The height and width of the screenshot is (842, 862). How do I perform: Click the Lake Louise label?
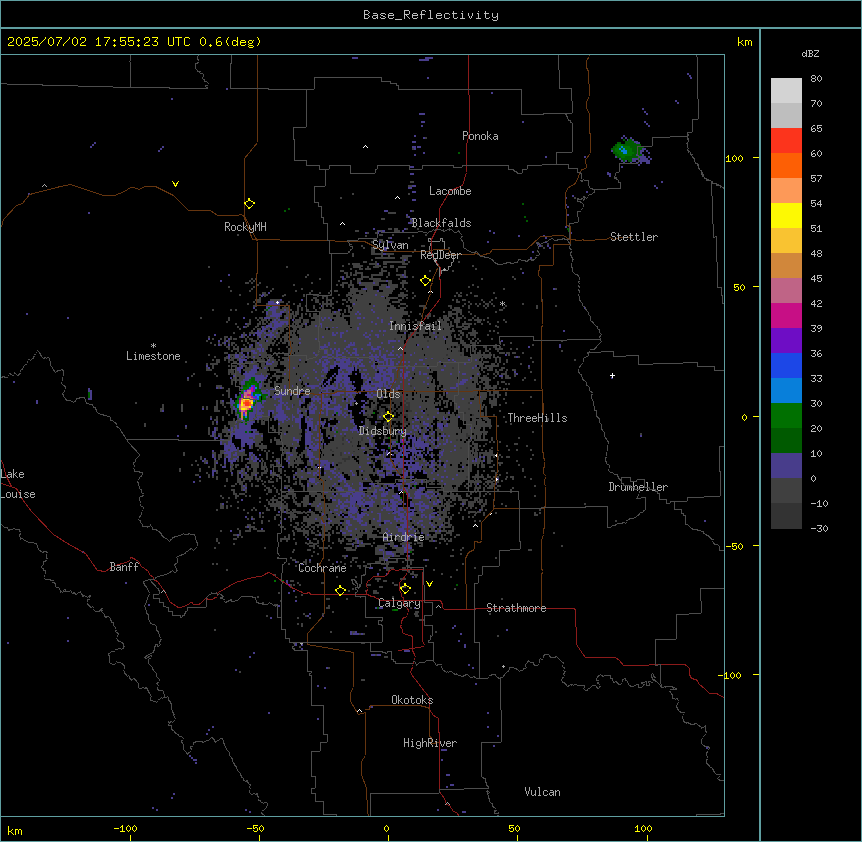point(18,484)
